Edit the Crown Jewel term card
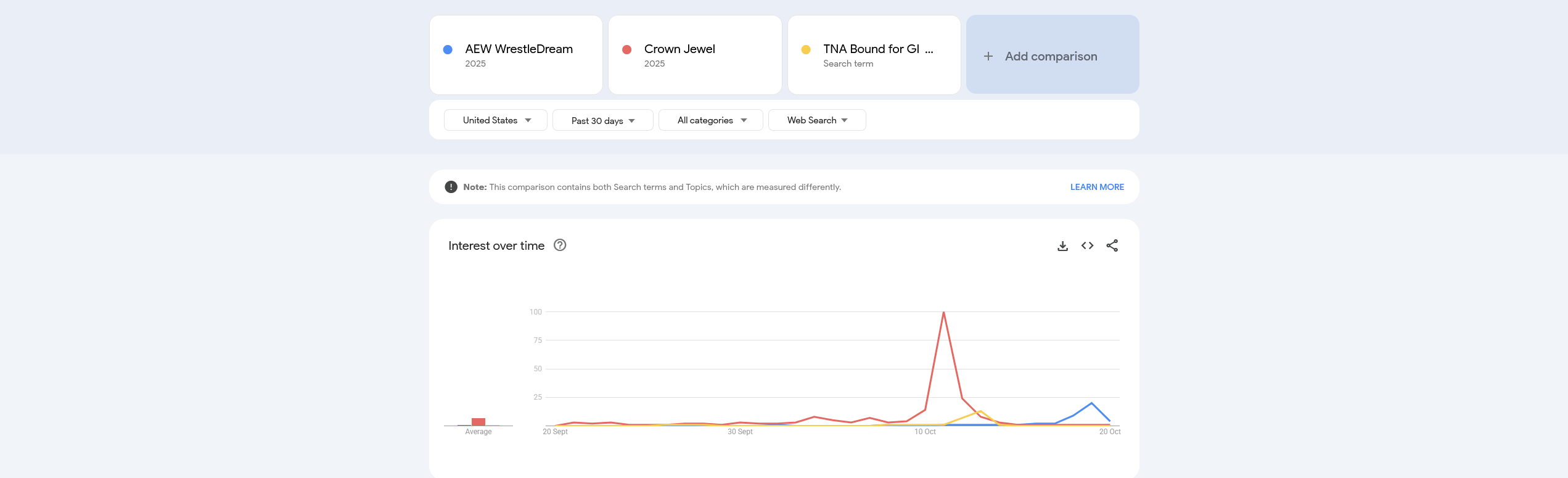1568x478 pixels. click(679, 49)
